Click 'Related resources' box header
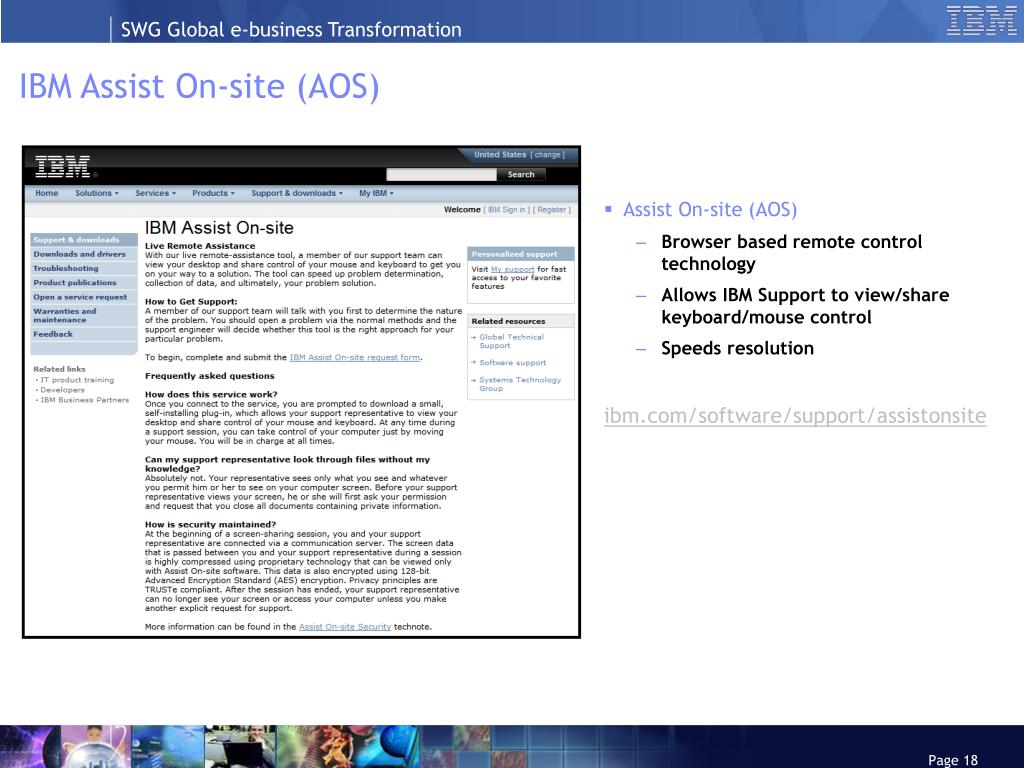Screen dimensions: 1024x768 pyautogui.click(x=520, y=321)
